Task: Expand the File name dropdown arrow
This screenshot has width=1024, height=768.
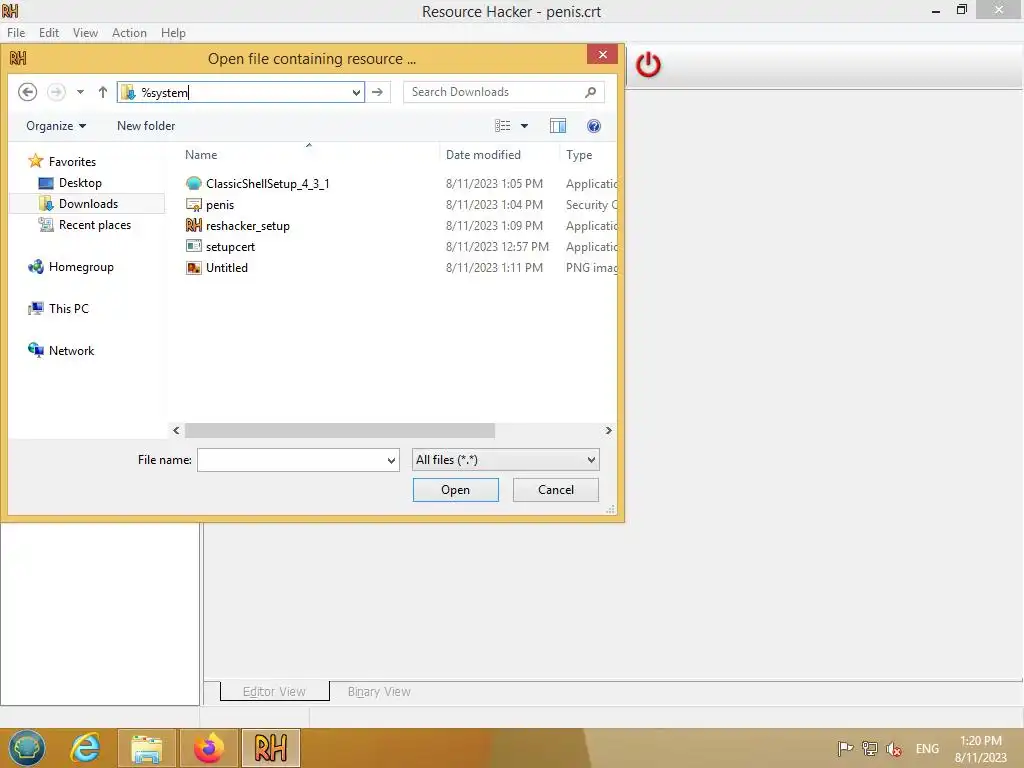Action: click(x=391, y=460)
